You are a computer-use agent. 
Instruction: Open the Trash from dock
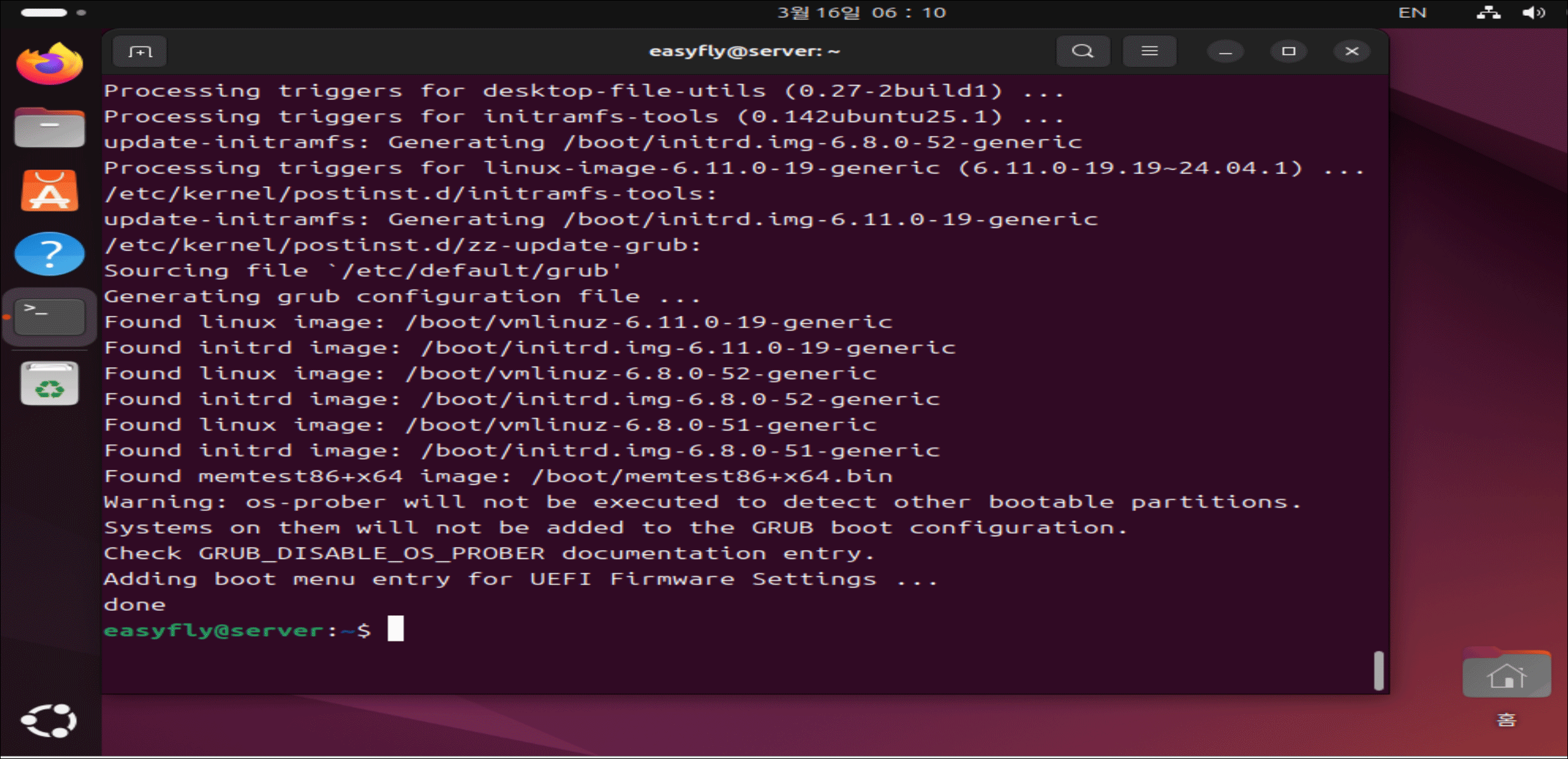(x=49, y=384)
